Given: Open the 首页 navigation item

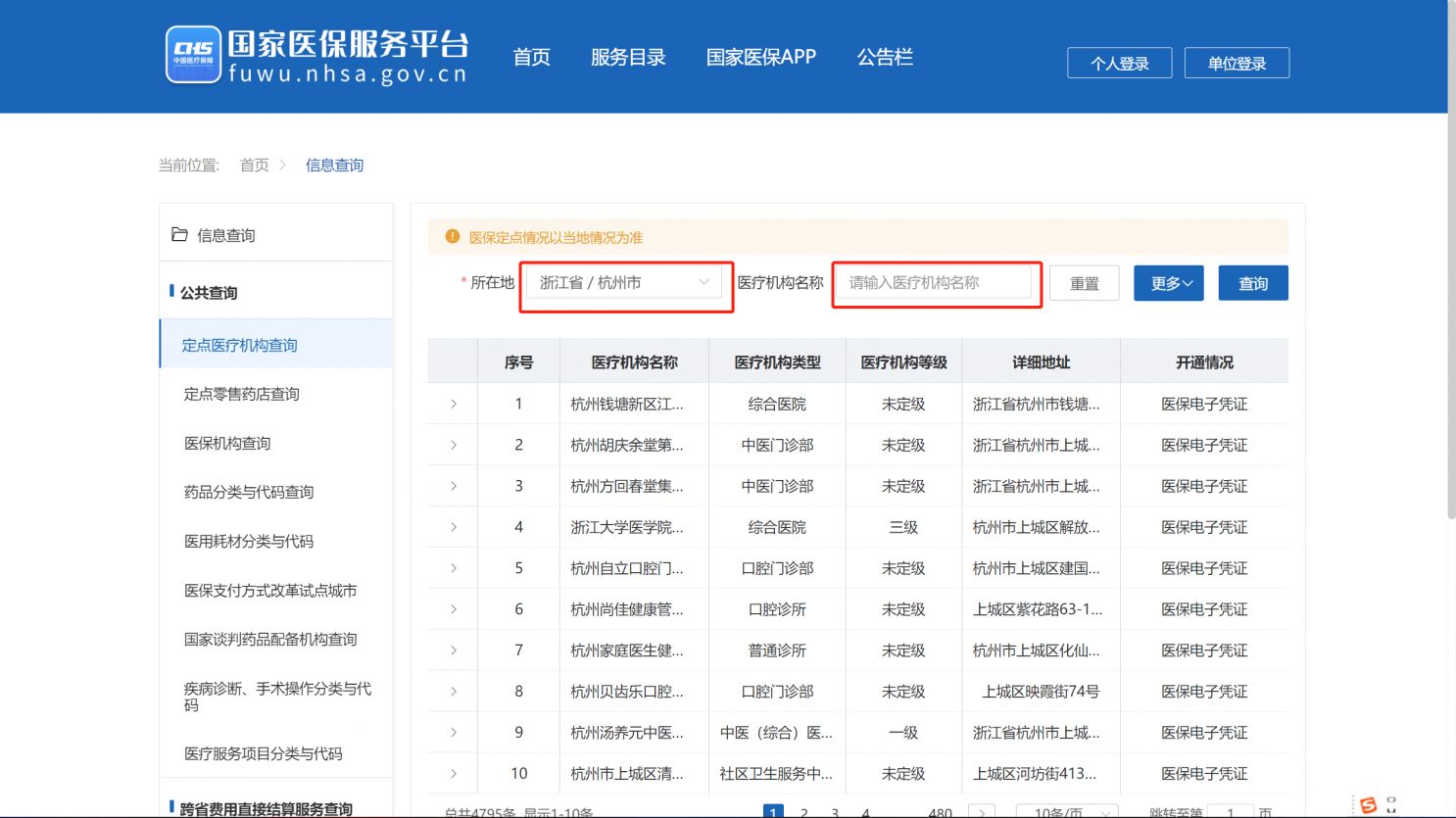Looking at the screenshot, I should point(532,57).
